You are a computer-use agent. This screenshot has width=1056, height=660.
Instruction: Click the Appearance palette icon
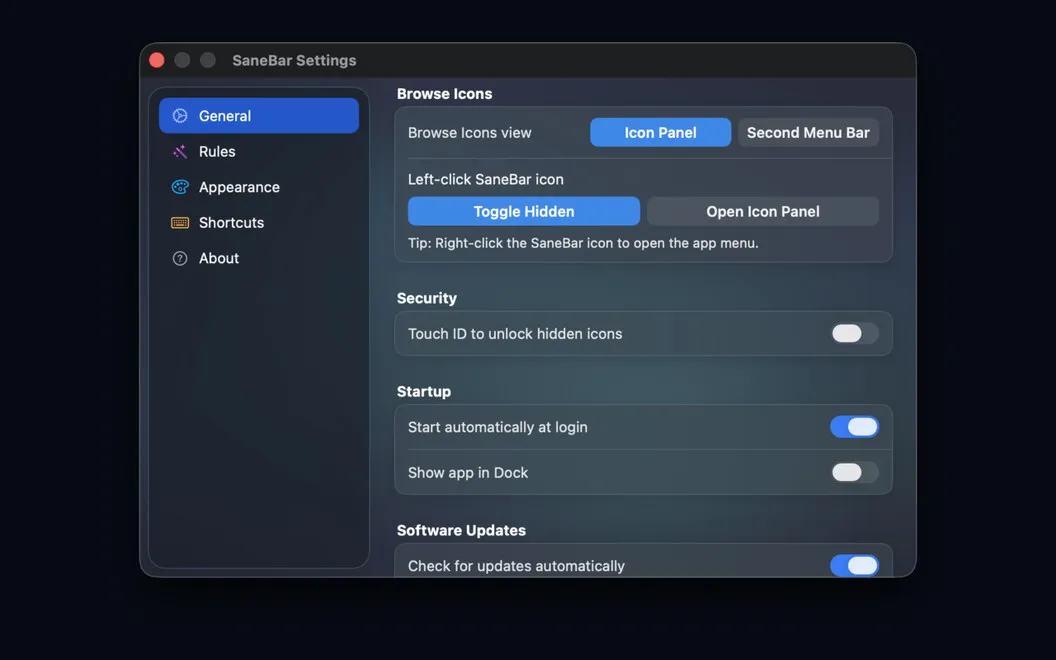point(180,187)
